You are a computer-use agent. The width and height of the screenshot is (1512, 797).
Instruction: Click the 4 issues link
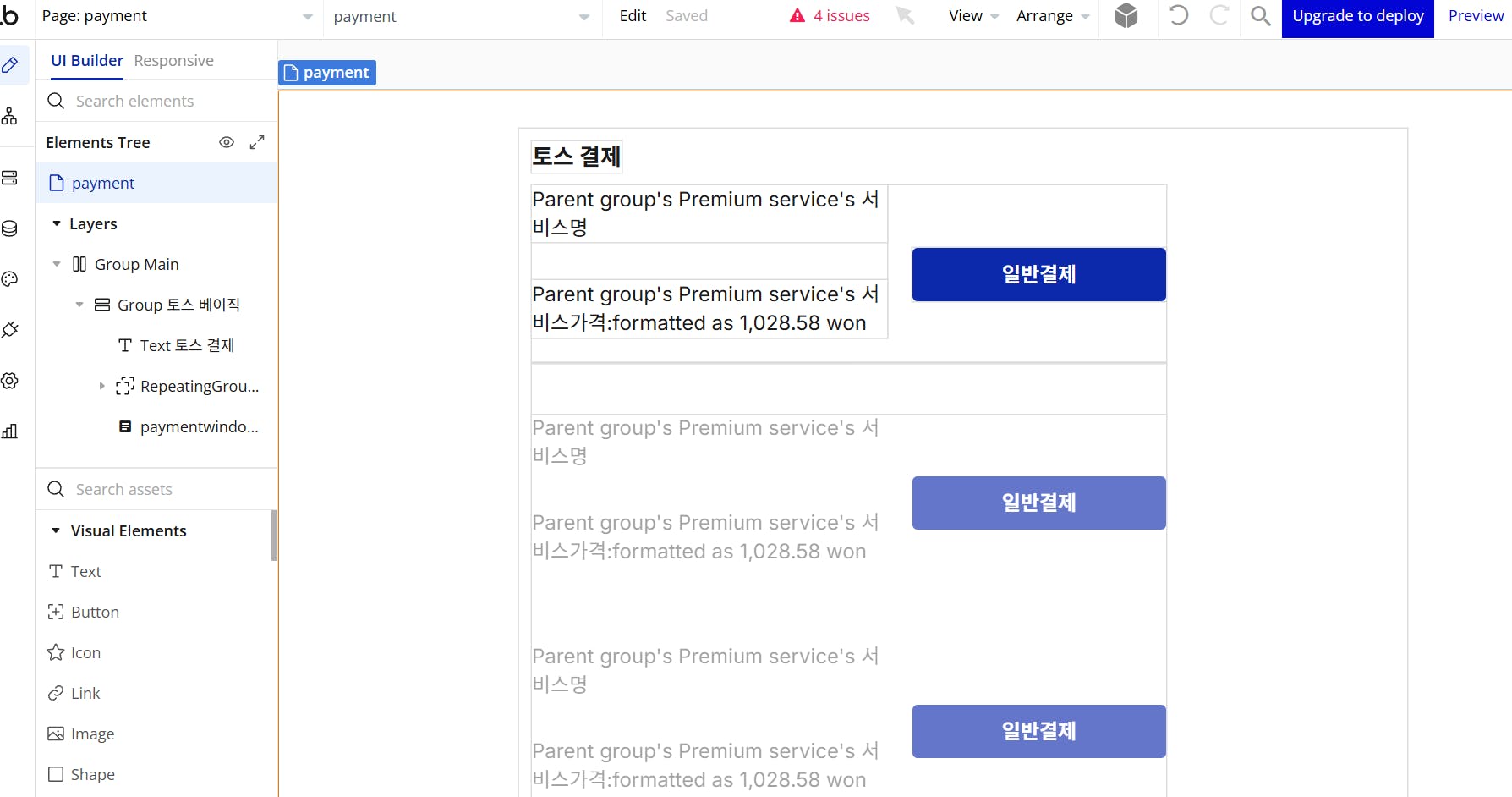(x=841, y=16)
